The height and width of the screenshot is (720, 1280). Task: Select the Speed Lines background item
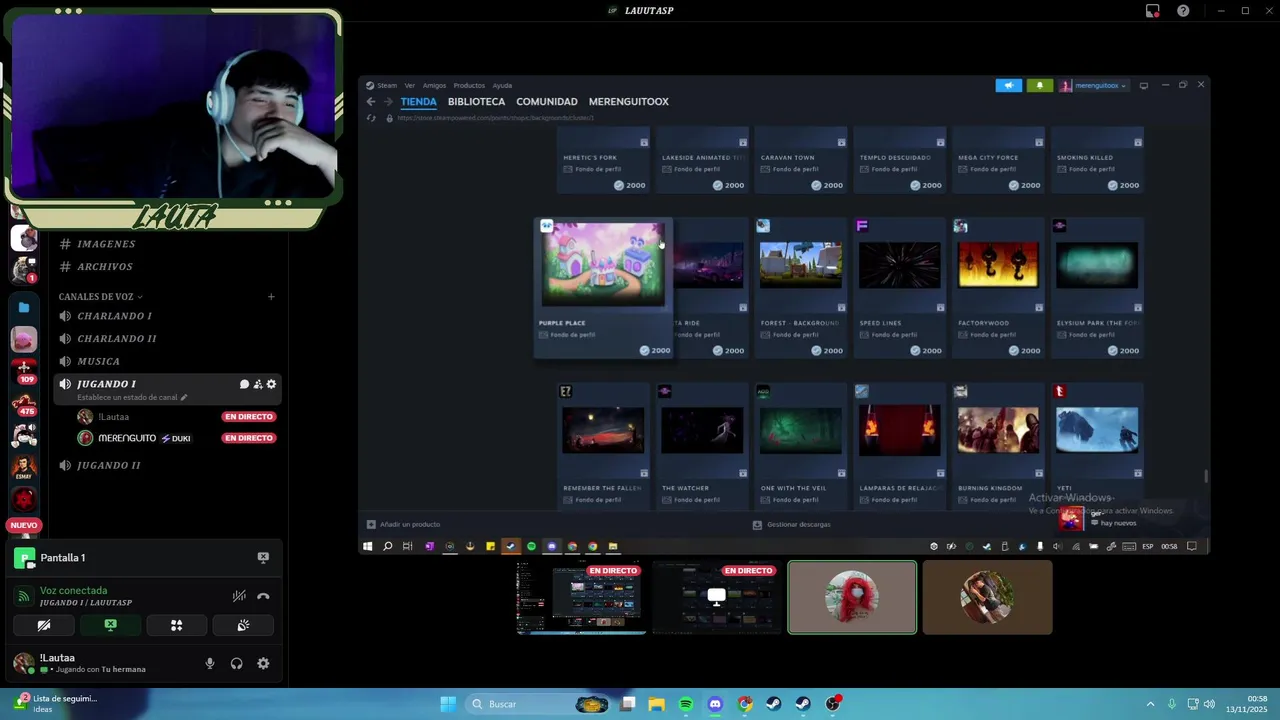899,289
